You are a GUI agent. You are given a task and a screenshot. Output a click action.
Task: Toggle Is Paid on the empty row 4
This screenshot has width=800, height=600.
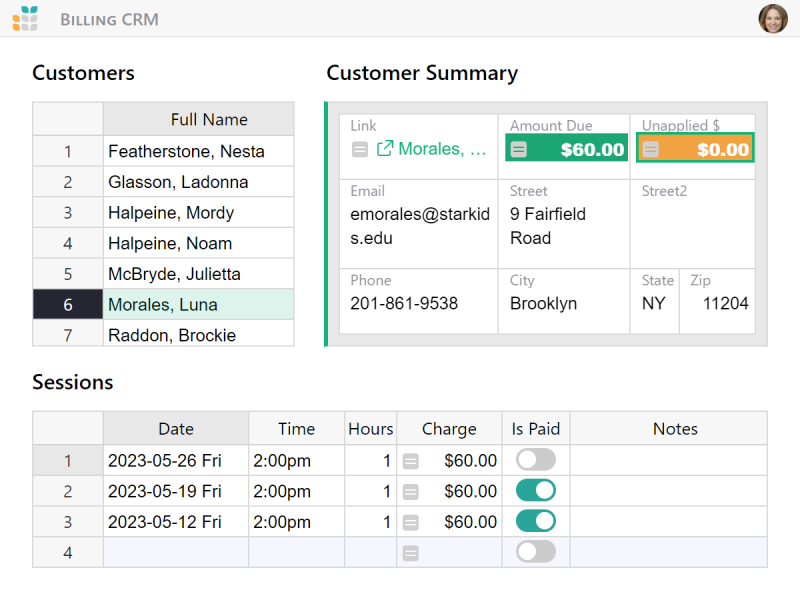tap(535, 551)
